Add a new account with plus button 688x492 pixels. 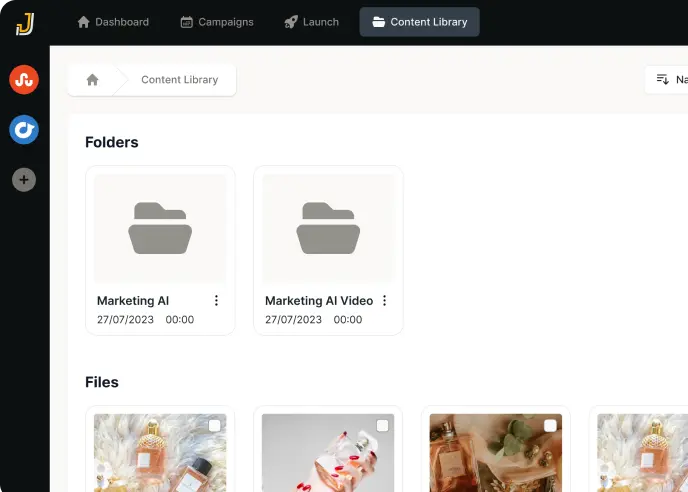click(x=24, y=180)
